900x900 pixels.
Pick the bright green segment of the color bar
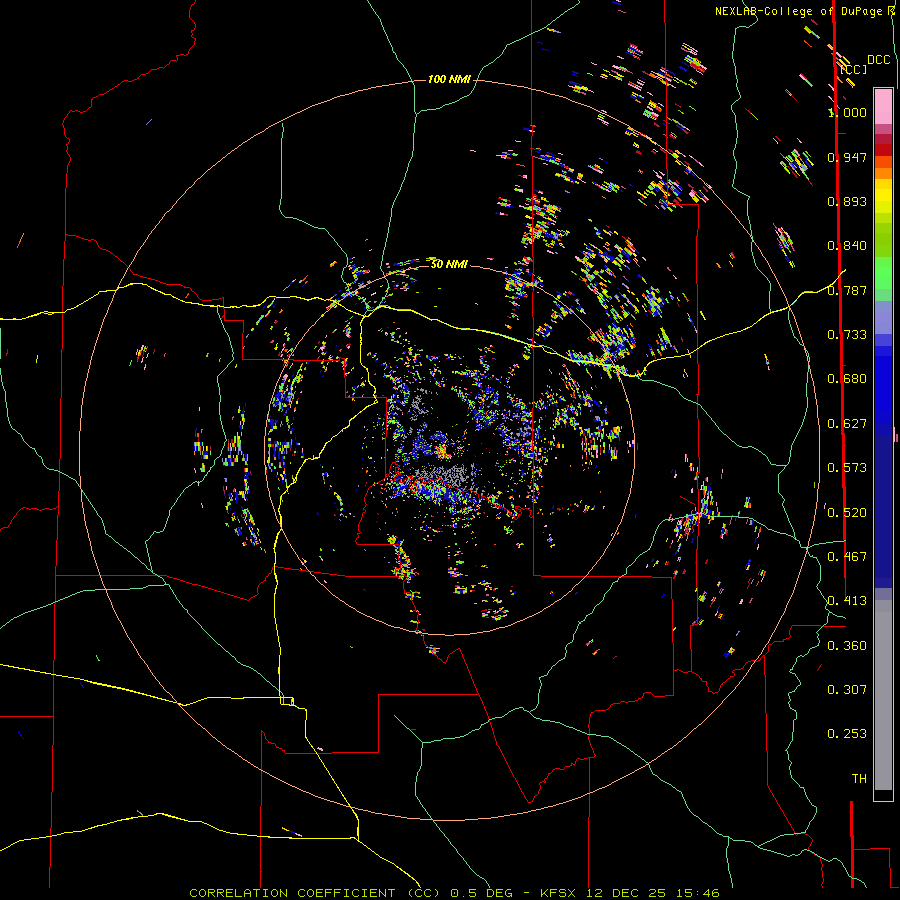(x=883, y=273)
